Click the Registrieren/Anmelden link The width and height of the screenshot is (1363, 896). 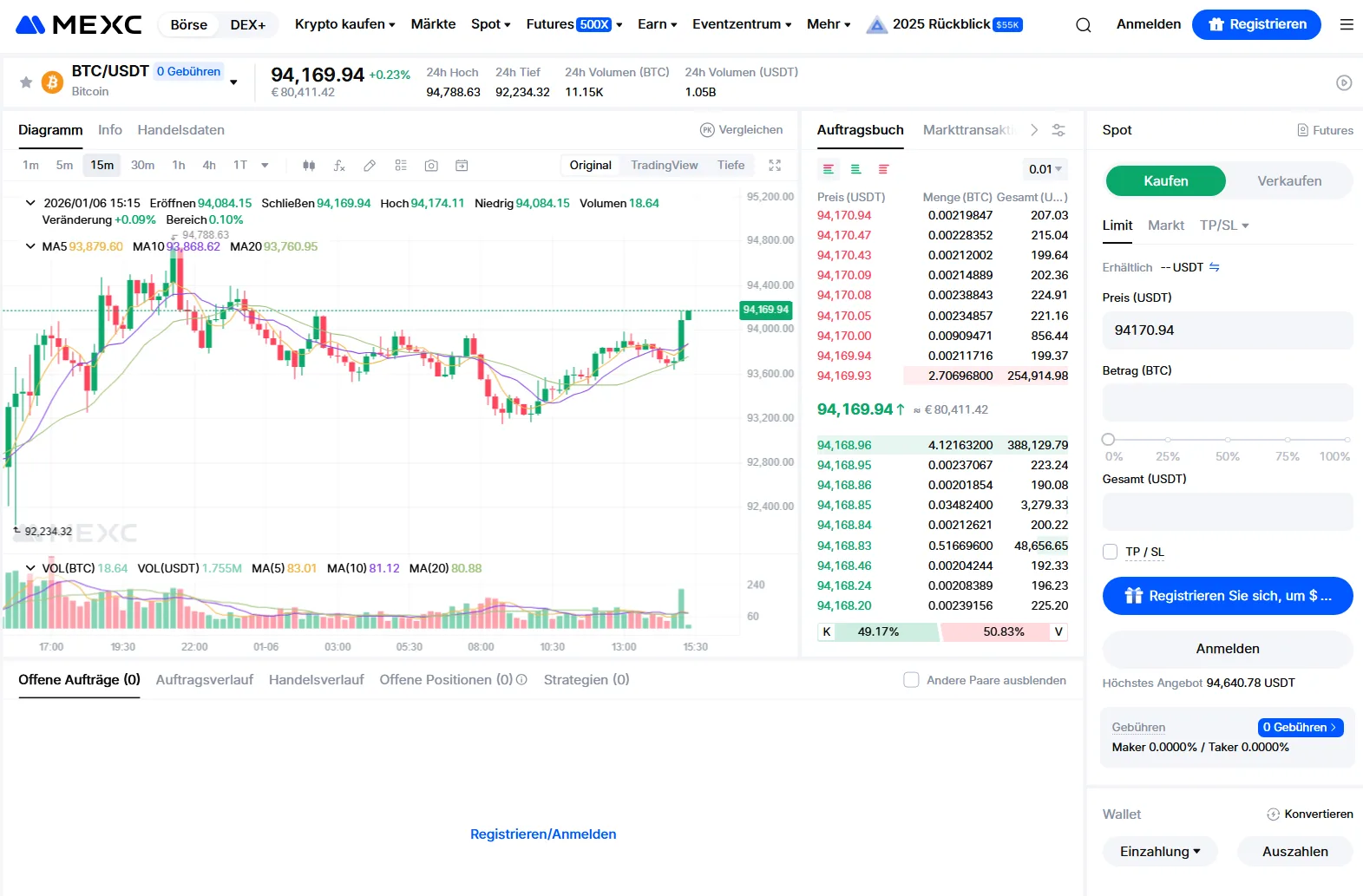coord(543,834)
